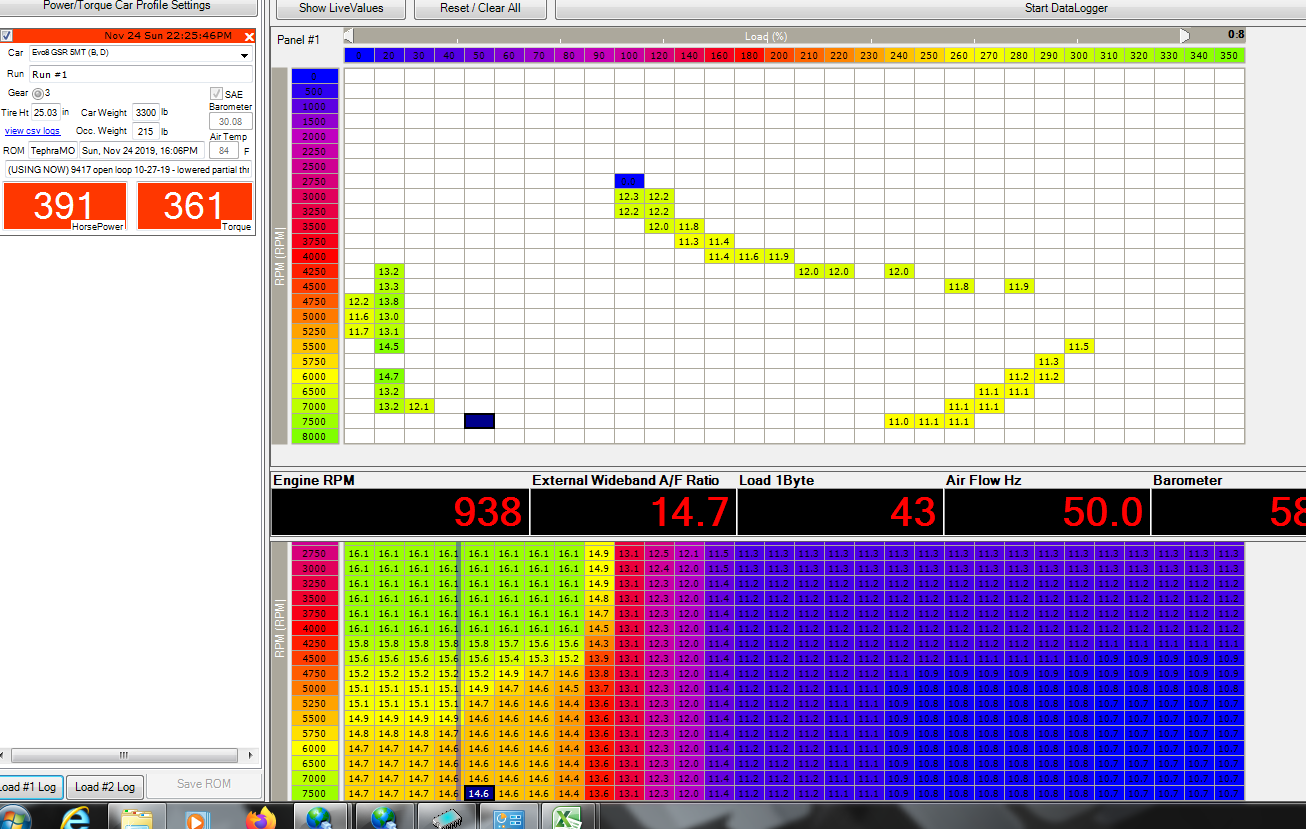Click the Tire Ht input field
1306x829 pixels.
[x=45, y=113]
